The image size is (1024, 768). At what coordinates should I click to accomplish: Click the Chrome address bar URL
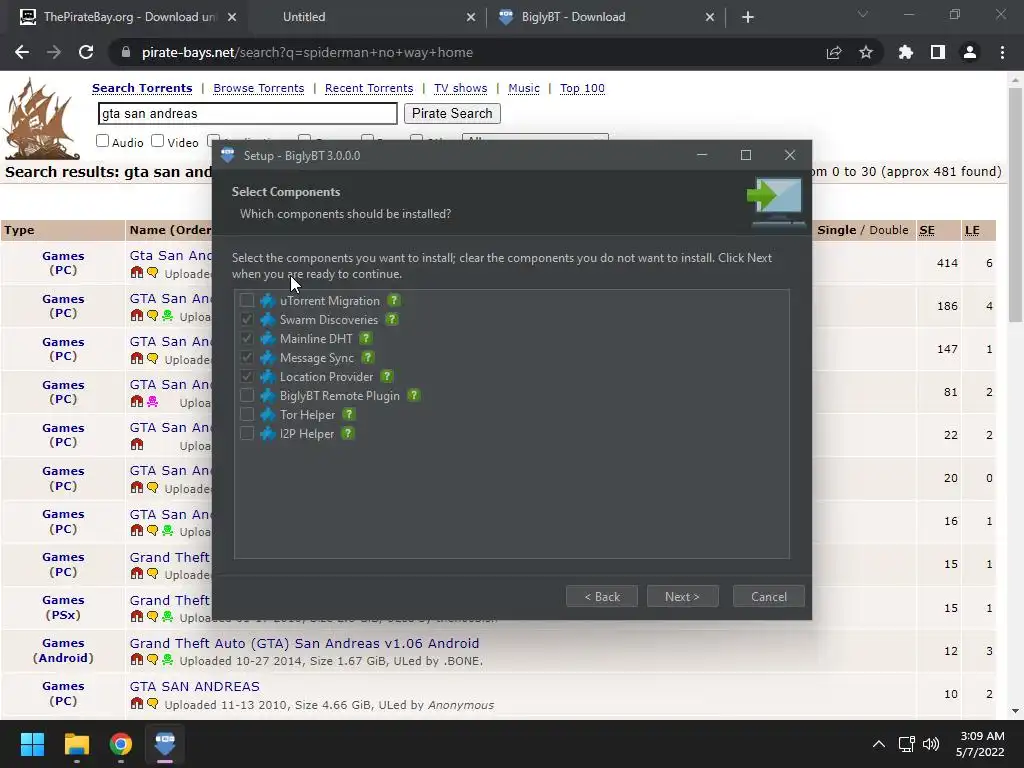click(307, 52)
